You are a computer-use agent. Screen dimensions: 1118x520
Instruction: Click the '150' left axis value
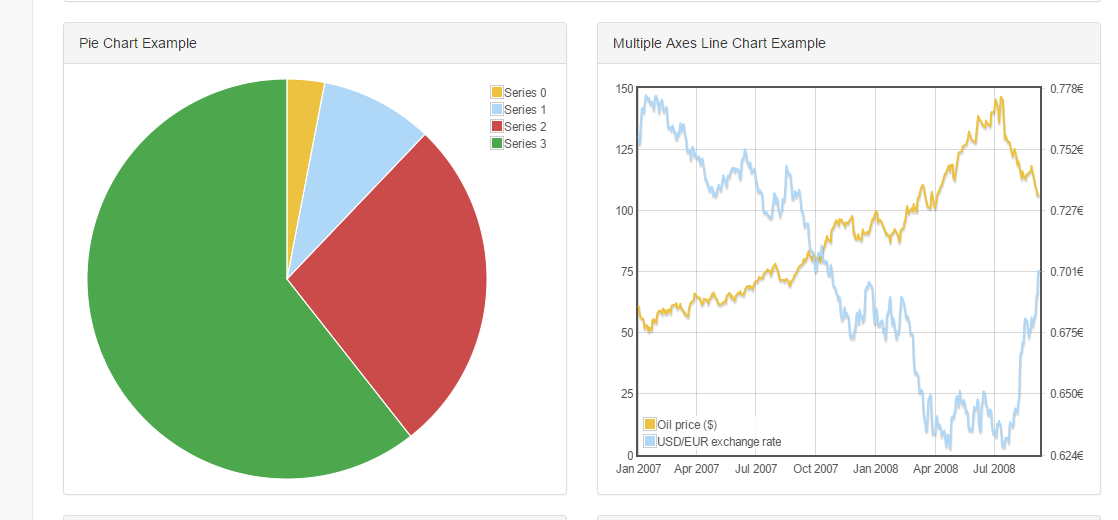coord(625,88)
